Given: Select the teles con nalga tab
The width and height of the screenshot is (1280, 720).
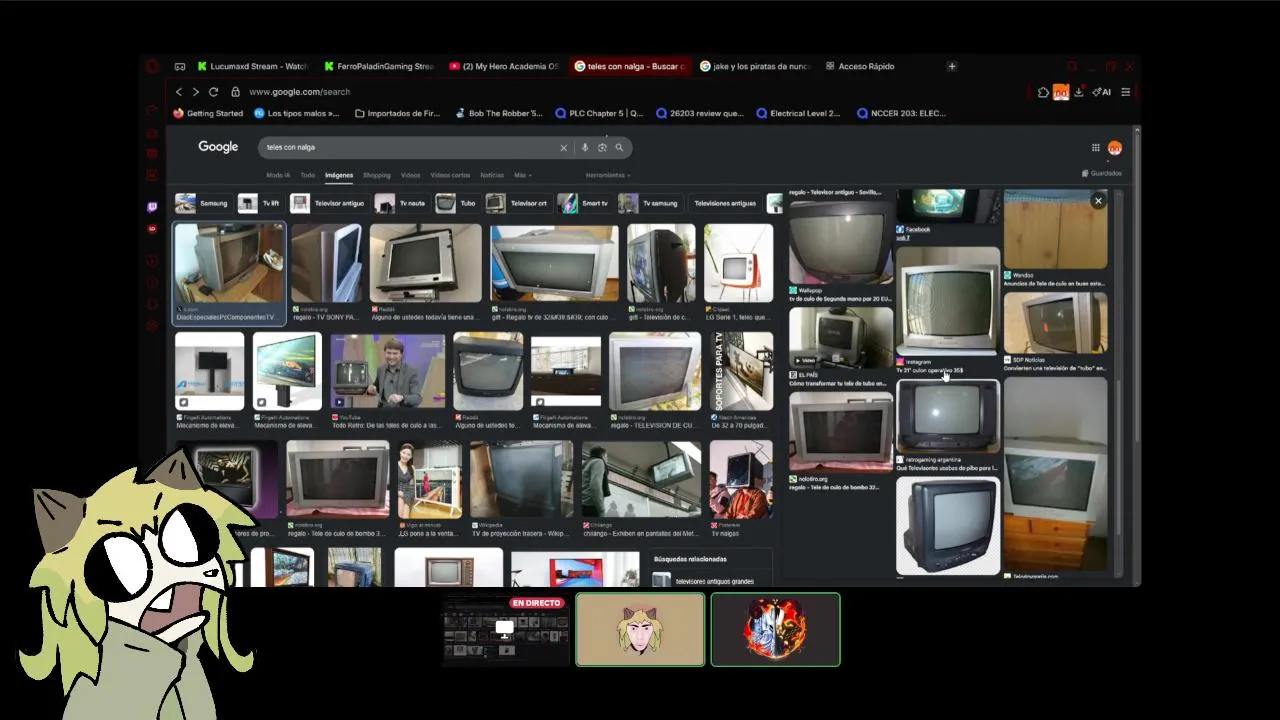Looking at the screenshot, I should pos(630,66).
